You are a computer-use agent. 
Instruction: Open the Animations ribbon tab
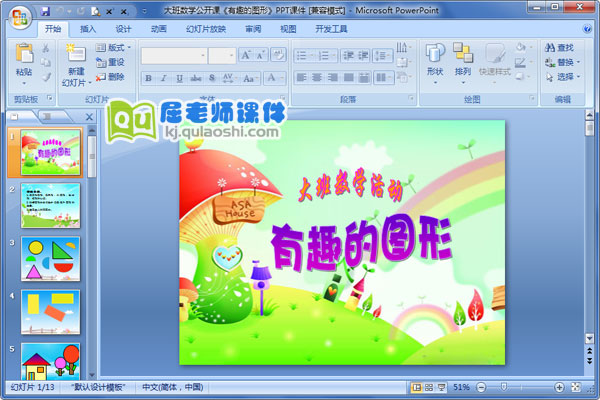click(x=159, y=29)
